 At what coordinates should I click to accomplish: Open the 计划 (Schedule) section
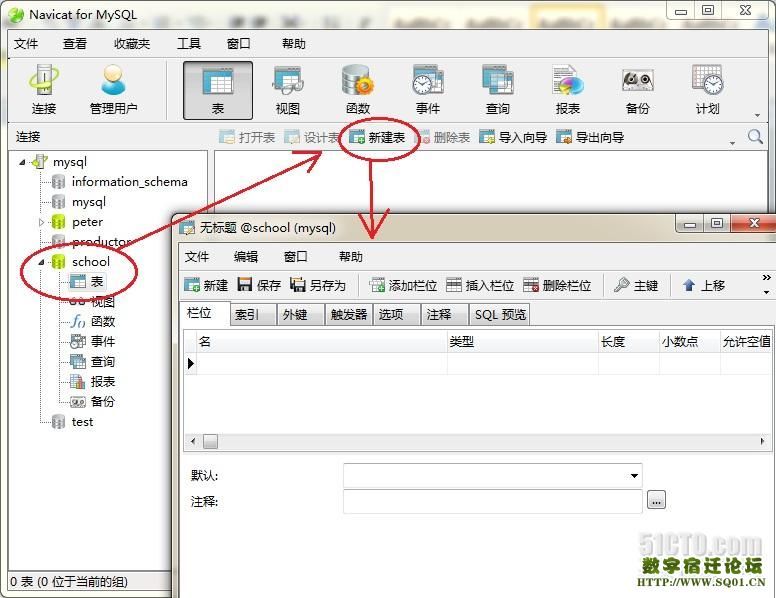click(x=707, y=91)
